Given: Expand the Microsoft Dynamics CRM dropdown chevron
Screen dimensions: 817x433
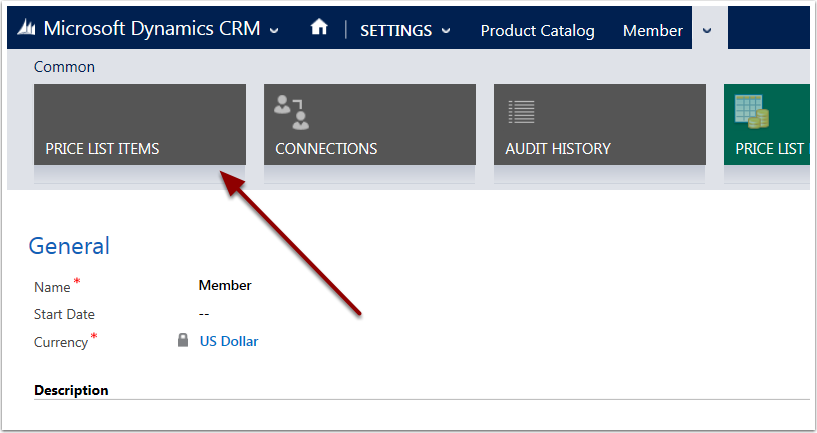Looking at the screenshot, I should (274, 31).
